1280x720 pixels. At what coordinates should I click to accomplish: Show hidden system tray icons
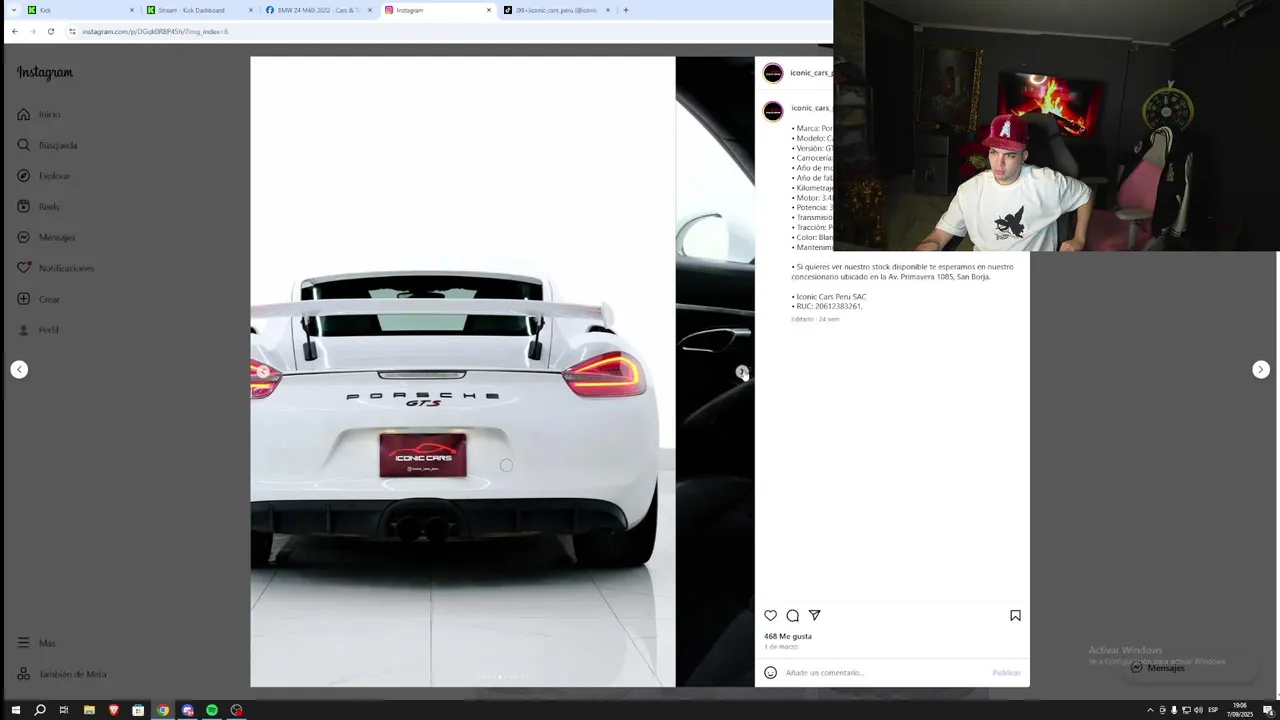tap(1149, 710)
